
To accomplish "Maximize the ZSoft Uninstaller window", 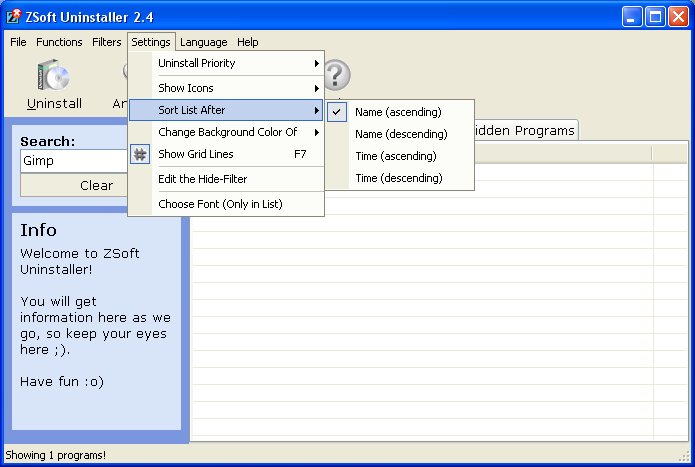I will coord(655,17).
